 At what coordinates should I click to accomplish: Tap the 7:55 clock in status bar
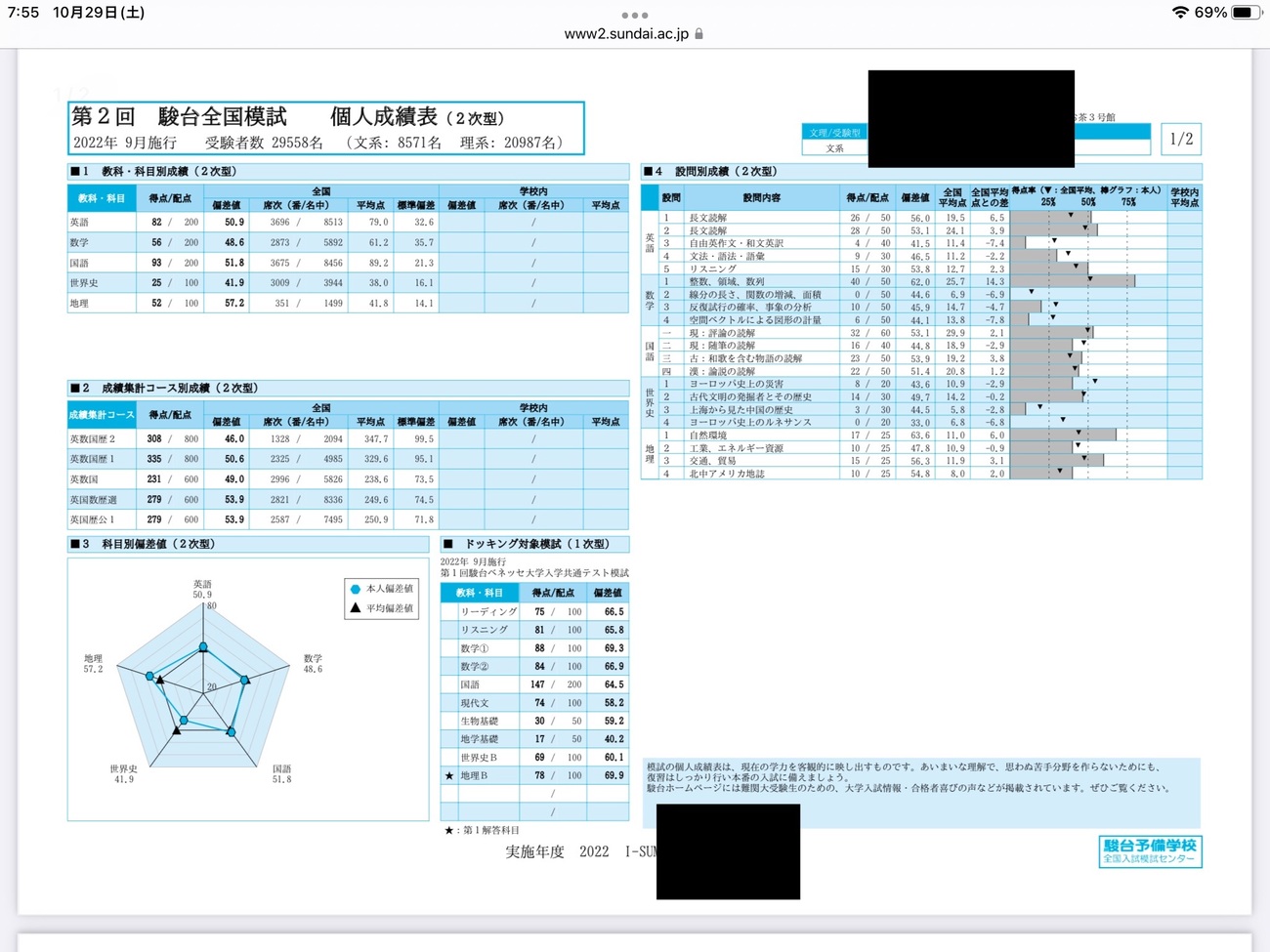(22, 12)
